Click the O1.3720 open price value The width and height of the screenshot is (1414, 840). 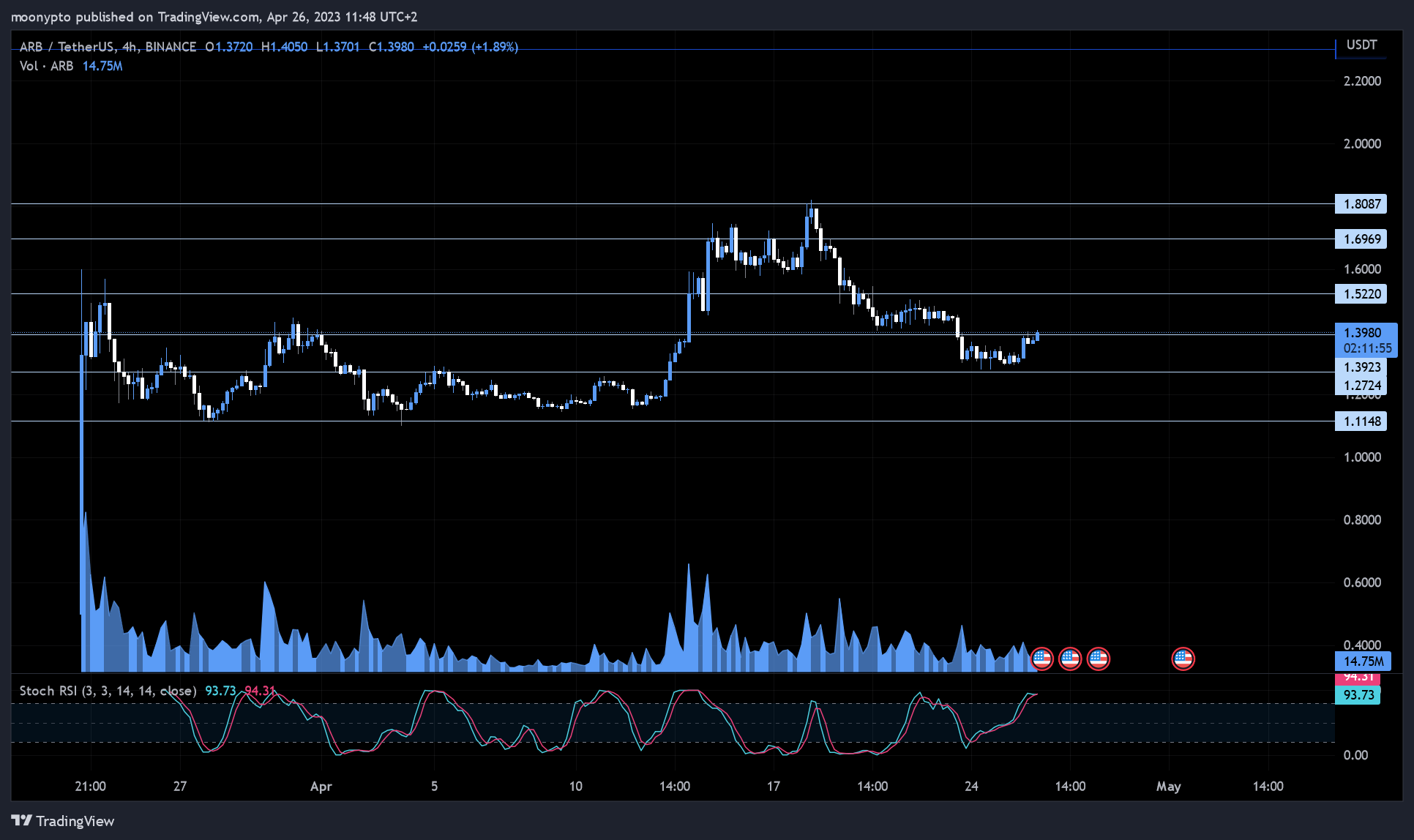[x=229, y=47]
